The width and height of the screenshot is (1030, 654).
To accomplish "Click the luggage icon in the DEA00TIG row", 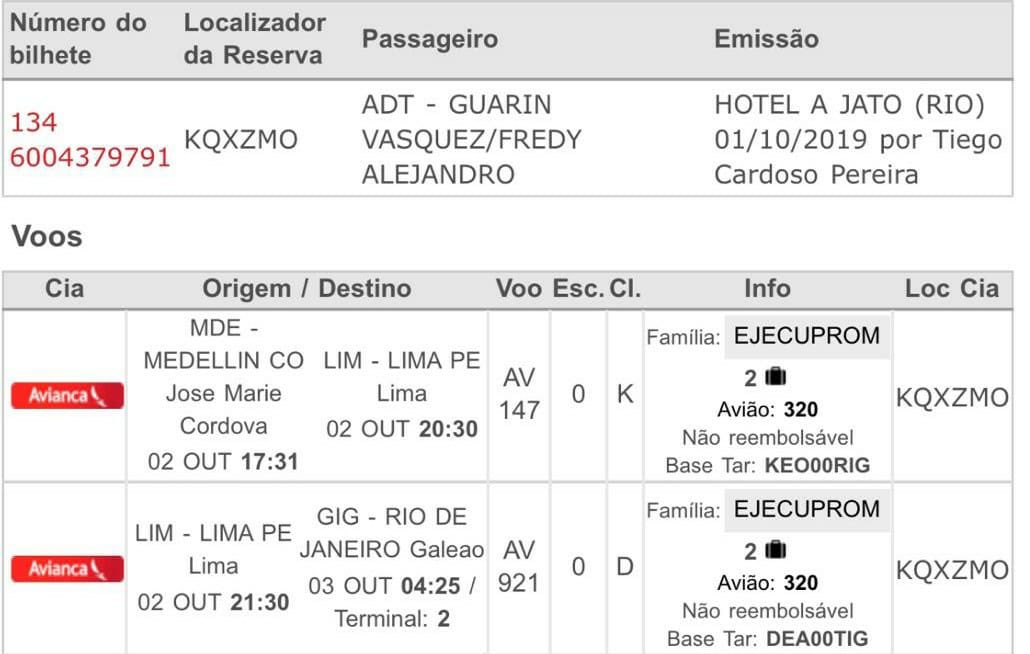I will (x=777, y=551).
